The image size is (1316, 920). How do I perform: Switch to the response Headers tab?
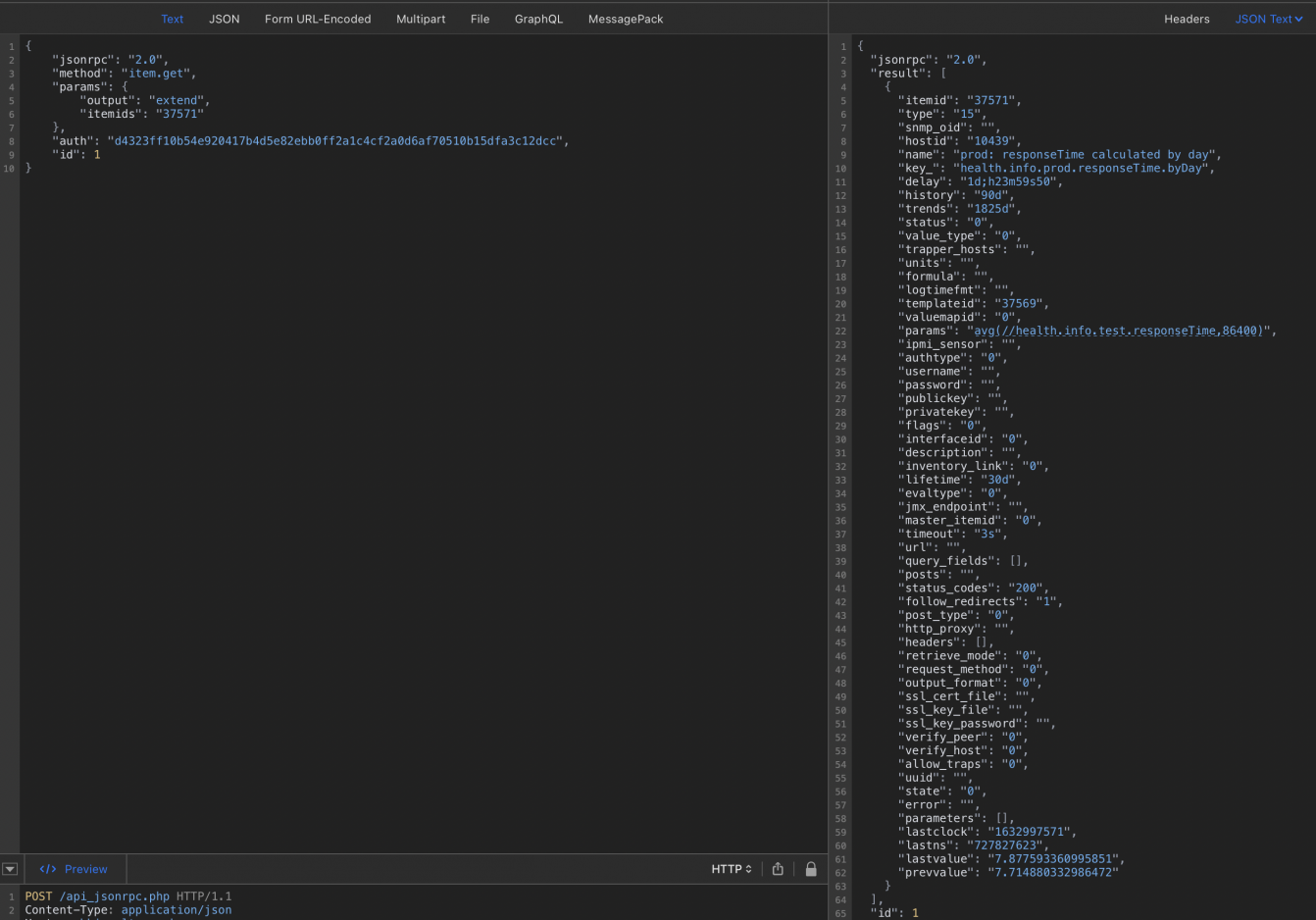click(1187, 19)
